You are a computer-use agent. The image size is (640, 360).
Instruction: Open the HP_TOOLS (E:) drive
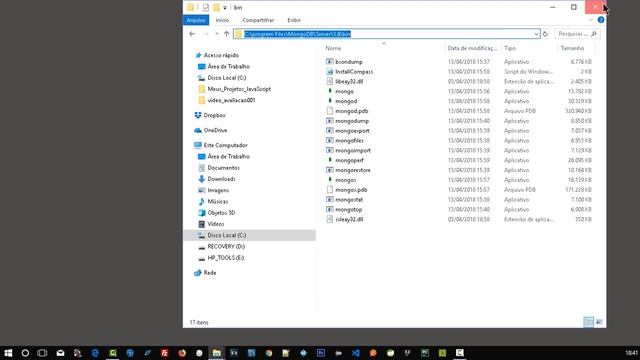click(226, 258)
